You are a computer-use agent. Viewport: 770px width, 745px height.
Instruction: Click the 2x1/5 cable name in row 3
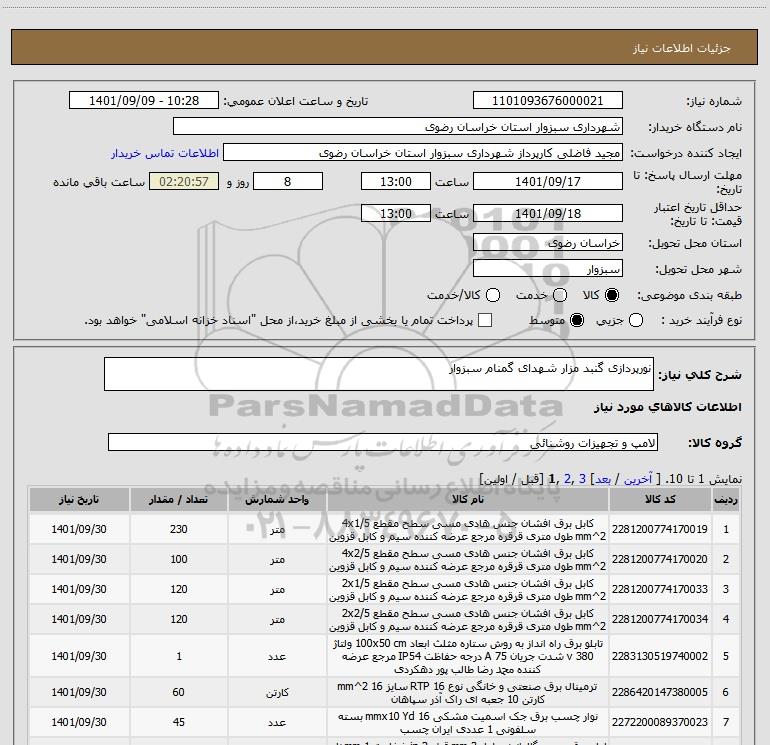(x=468, y=590)
